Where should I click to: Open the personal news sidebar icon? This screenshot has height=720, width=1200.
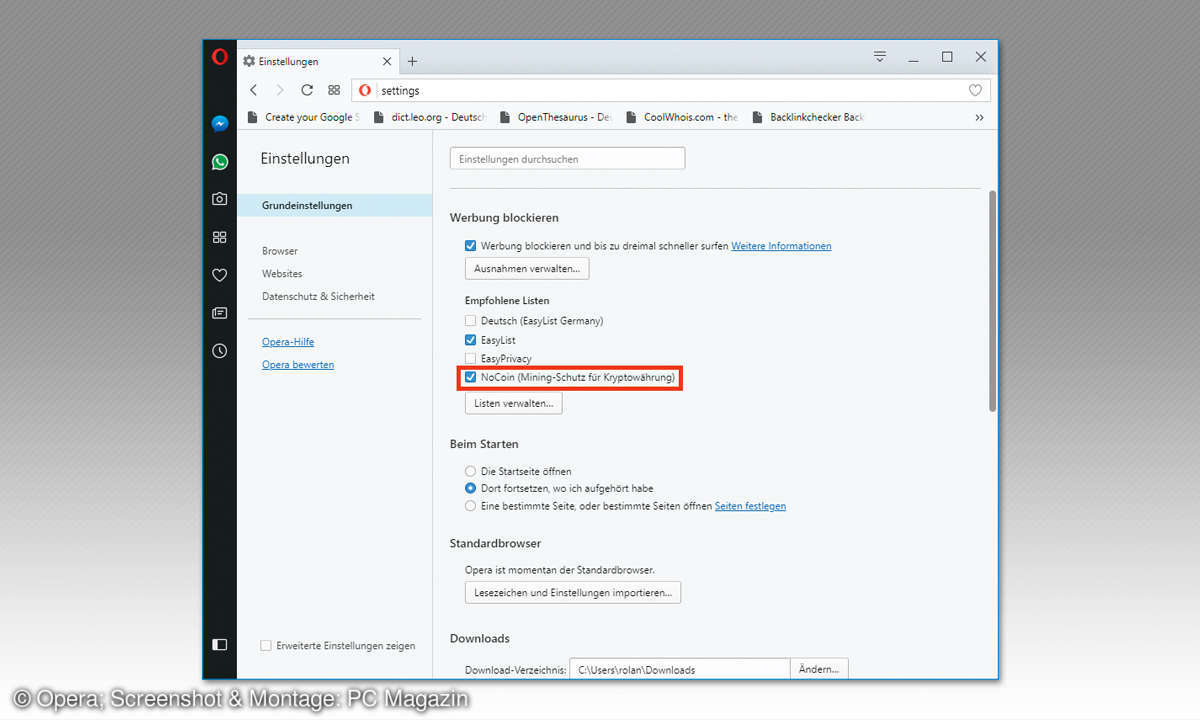click(220, 313)
